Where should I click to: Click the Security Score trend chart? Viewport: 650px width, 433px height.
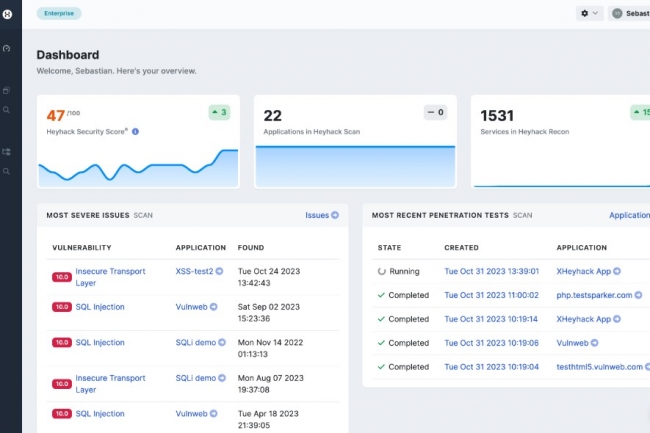[x=138, y=168]
